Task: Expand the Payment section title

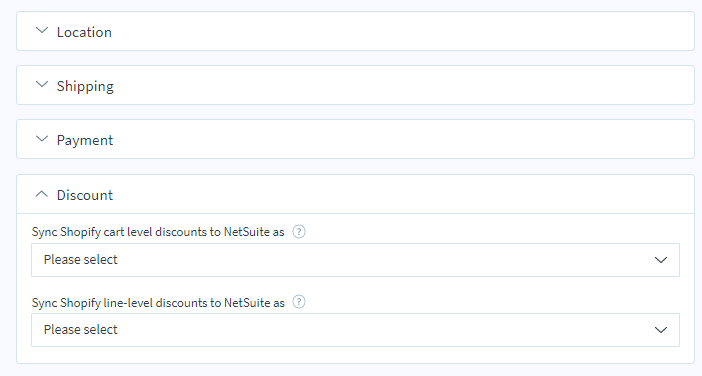Action: click(x=85, y=140)
